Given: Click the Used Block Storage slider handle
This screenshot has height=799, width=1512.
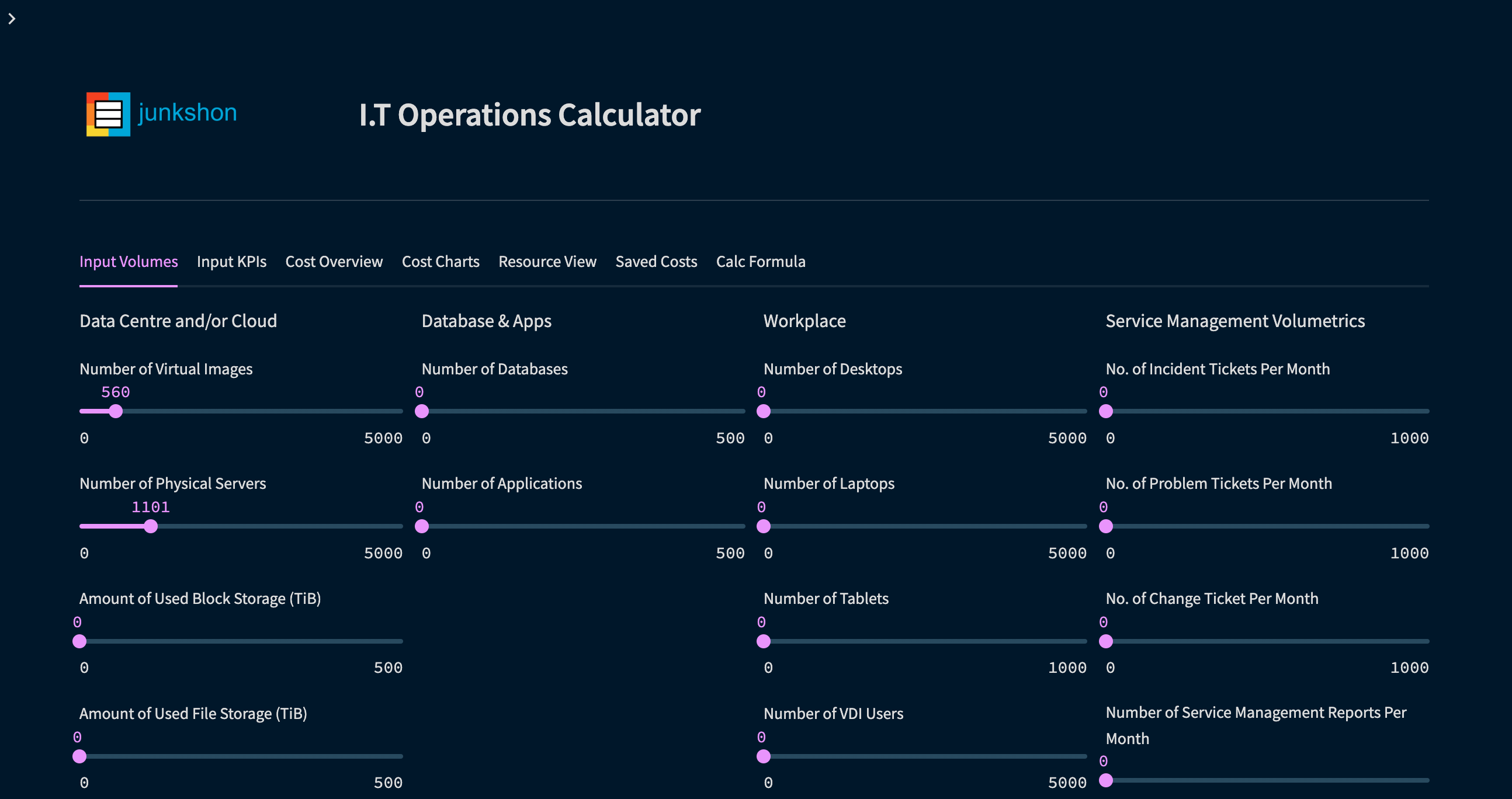Looking at the screenshot, I should 79,641.
